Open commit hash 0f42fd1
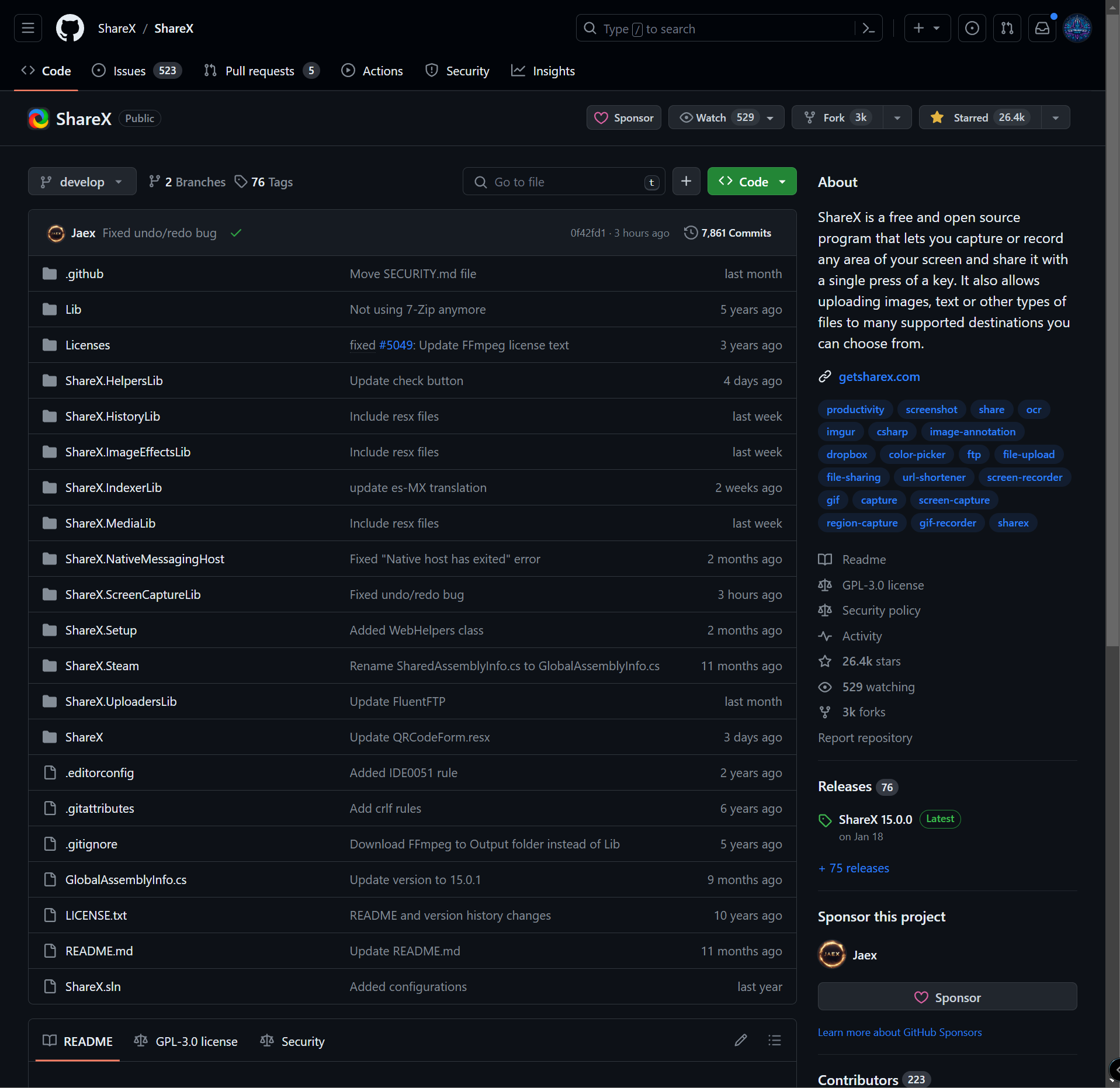The width and height of the screenshot is (1120, 1088). 588,233
